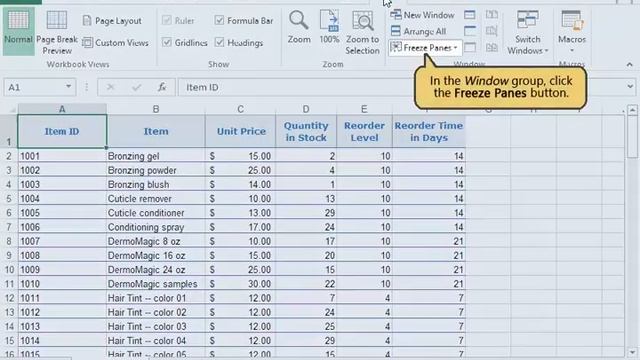Toggle the Gridlines checkbox

(x=167, y=42)
